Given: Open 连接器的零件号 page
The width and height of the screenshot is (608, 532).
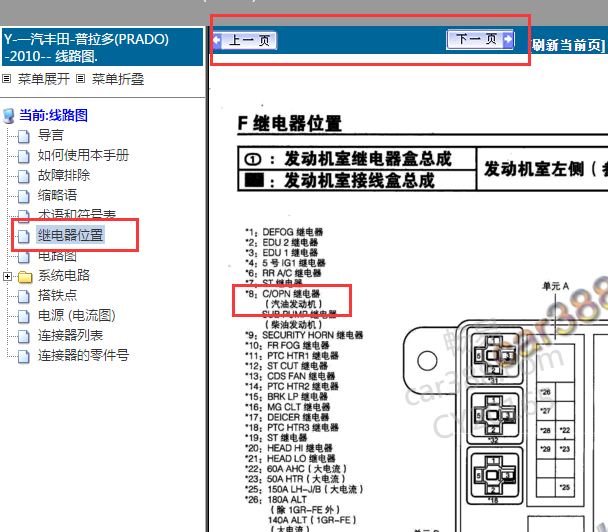Looking at the screenshot, I should pos(83,355).
